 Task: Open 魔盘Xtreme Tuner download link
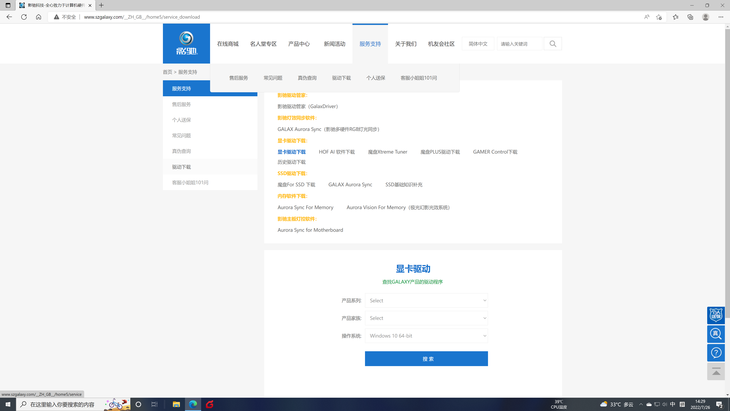[x=387, y=152]
